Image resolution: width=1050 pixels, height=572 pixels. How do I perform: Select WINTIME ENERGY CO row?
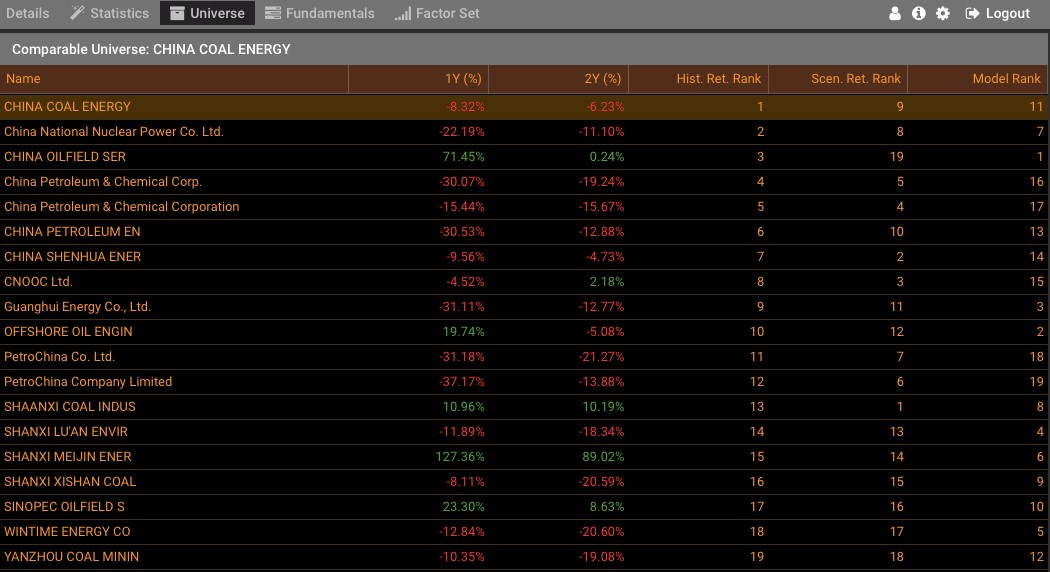pyautogui.click(x=525, y=532)
